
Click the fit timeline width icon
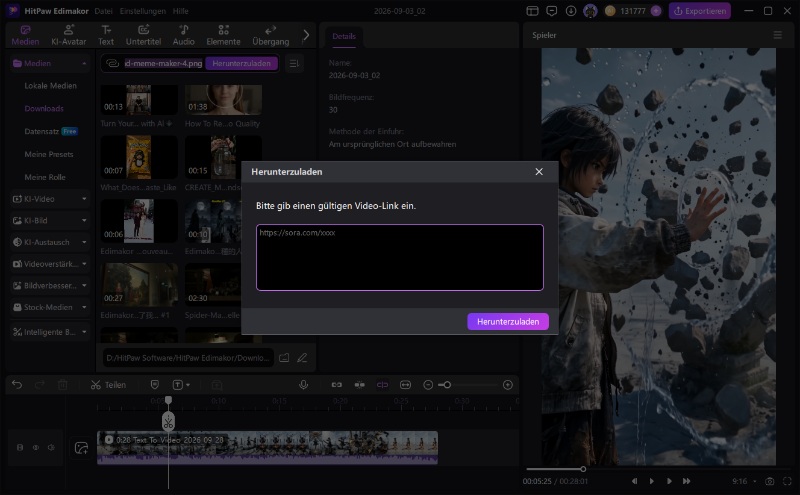[x=406, y=385]
